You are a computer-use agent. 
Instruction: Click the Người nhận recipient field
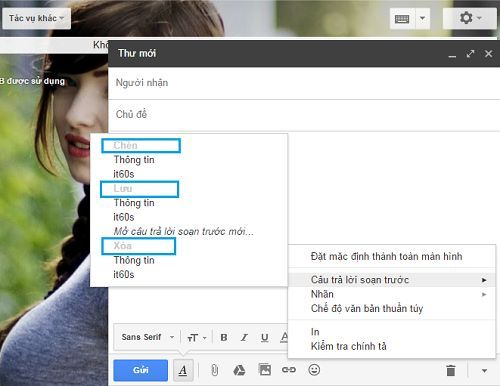point(304,83)
